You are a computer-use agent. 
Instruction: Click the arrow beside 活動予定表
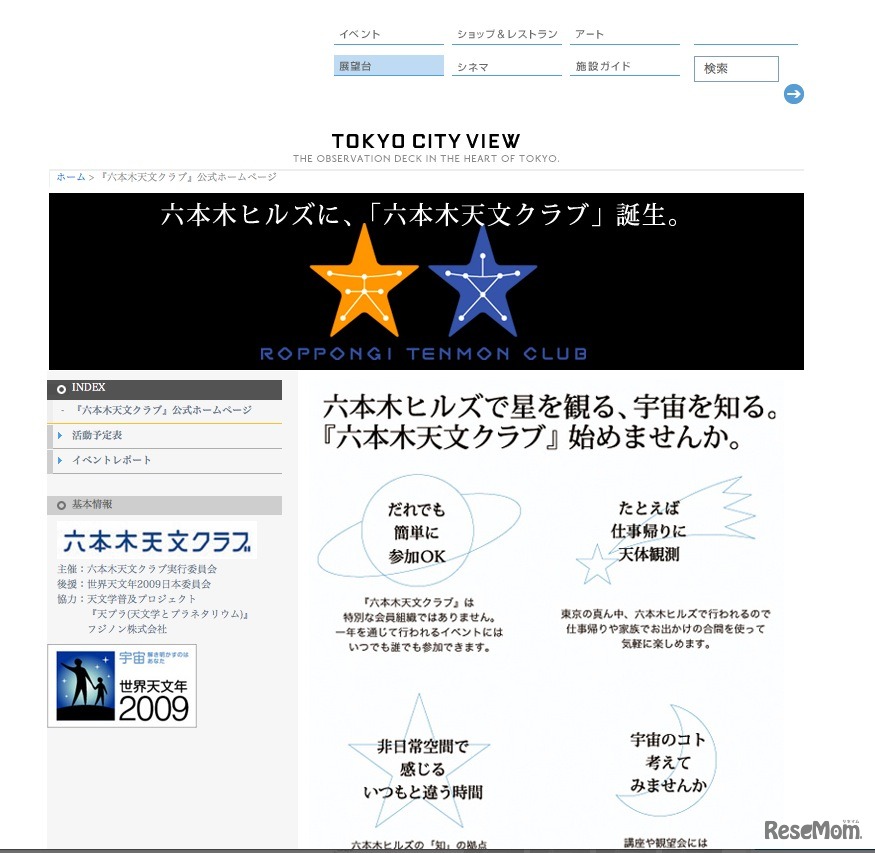[60, 435]
